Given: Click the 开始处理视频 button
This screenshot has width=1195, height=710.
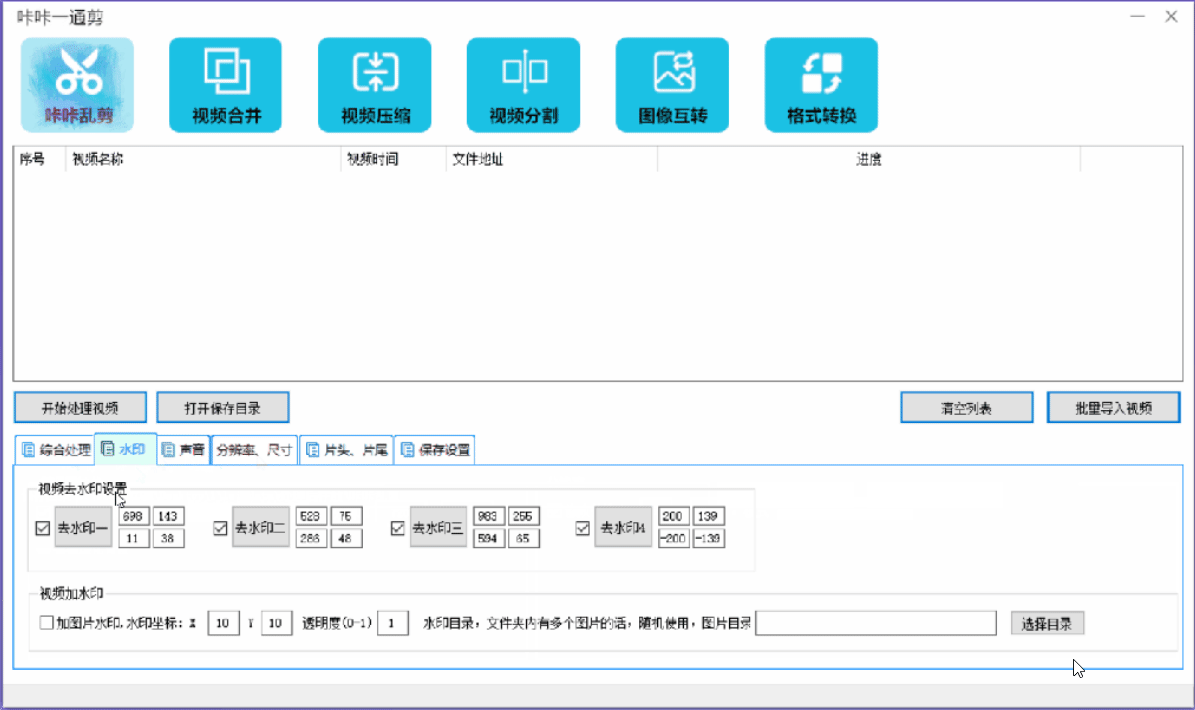Looking at the screenshot, I should pyautogui.click(x=81, y=408).
